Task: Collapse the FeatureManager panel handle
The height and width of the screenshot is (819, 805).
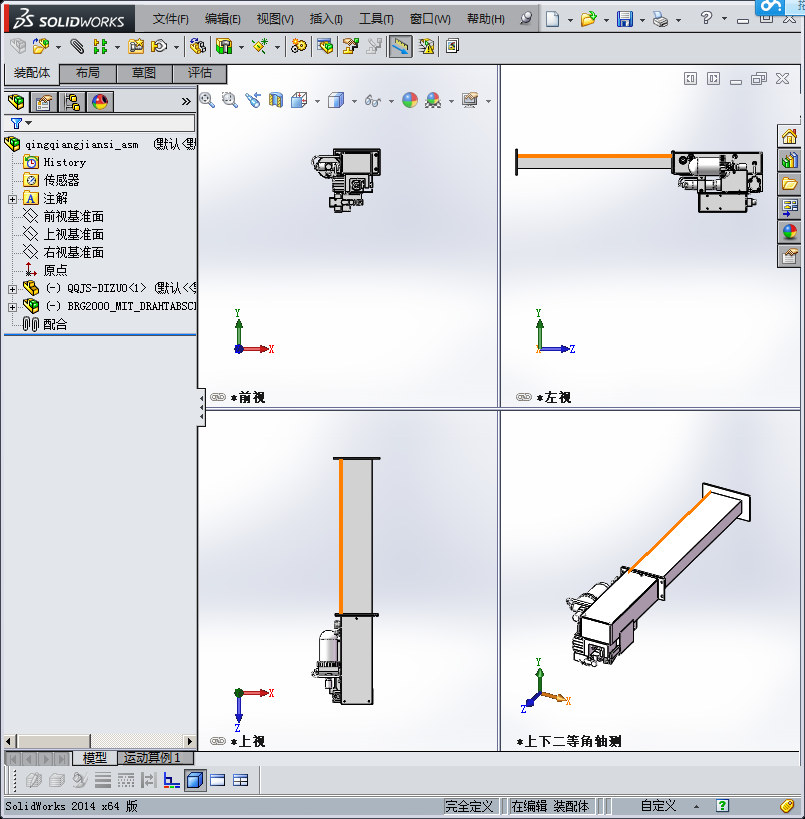Action: click(x=201, y=407)
